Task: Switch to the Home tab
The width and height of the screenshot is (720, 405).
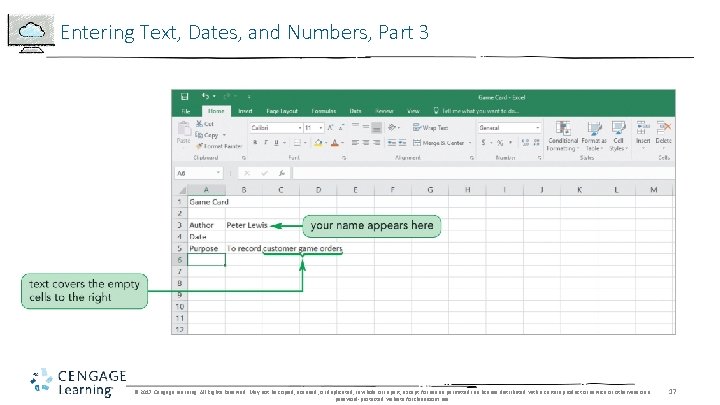Action: click(x=216, y=111)
